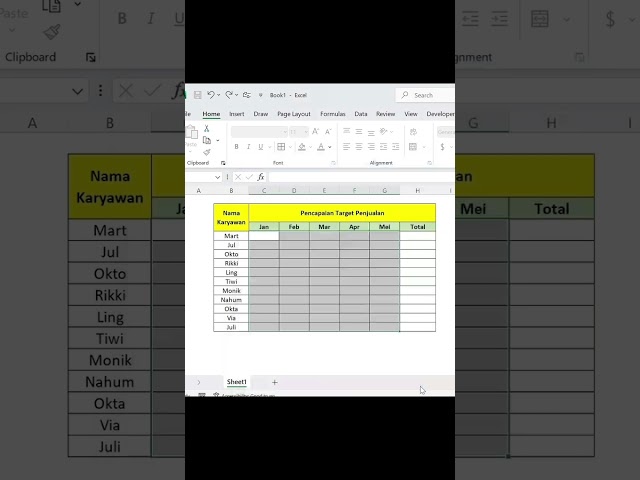Expand the Fill Color dropdown arrow
640x480 pixels.
point(310,147)
